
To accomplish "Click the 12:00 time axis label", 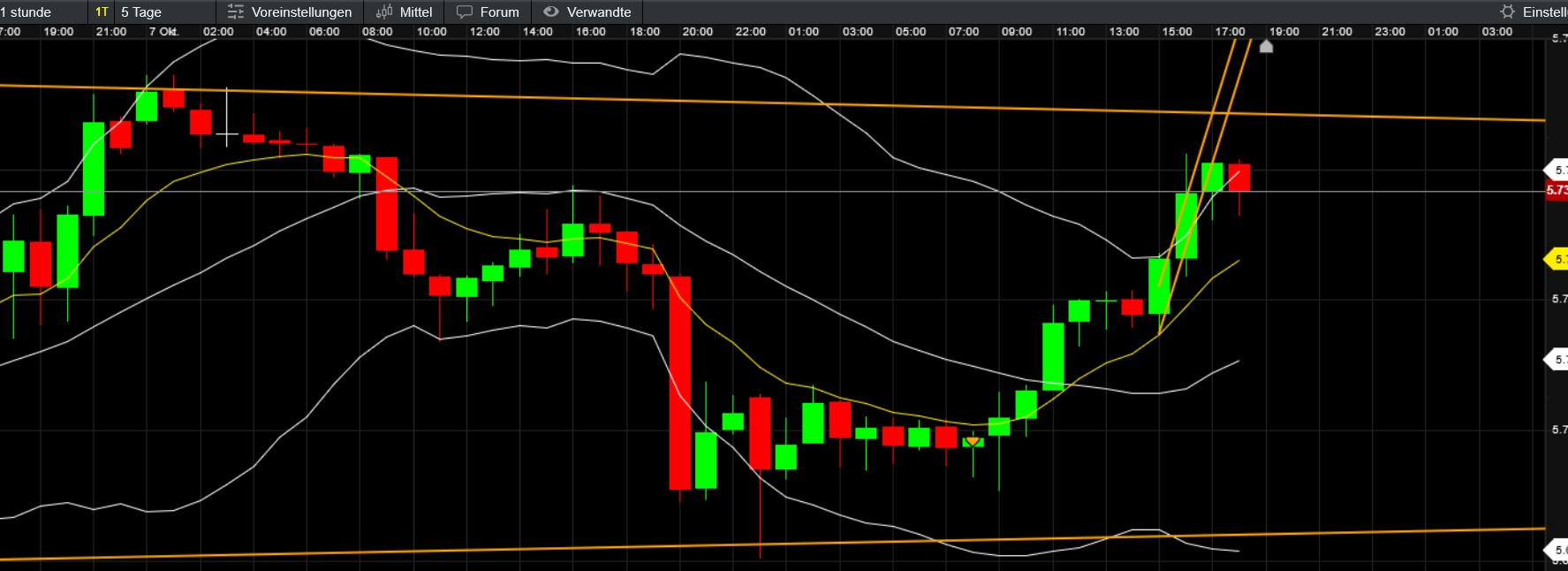I will (x=484, y=32).
